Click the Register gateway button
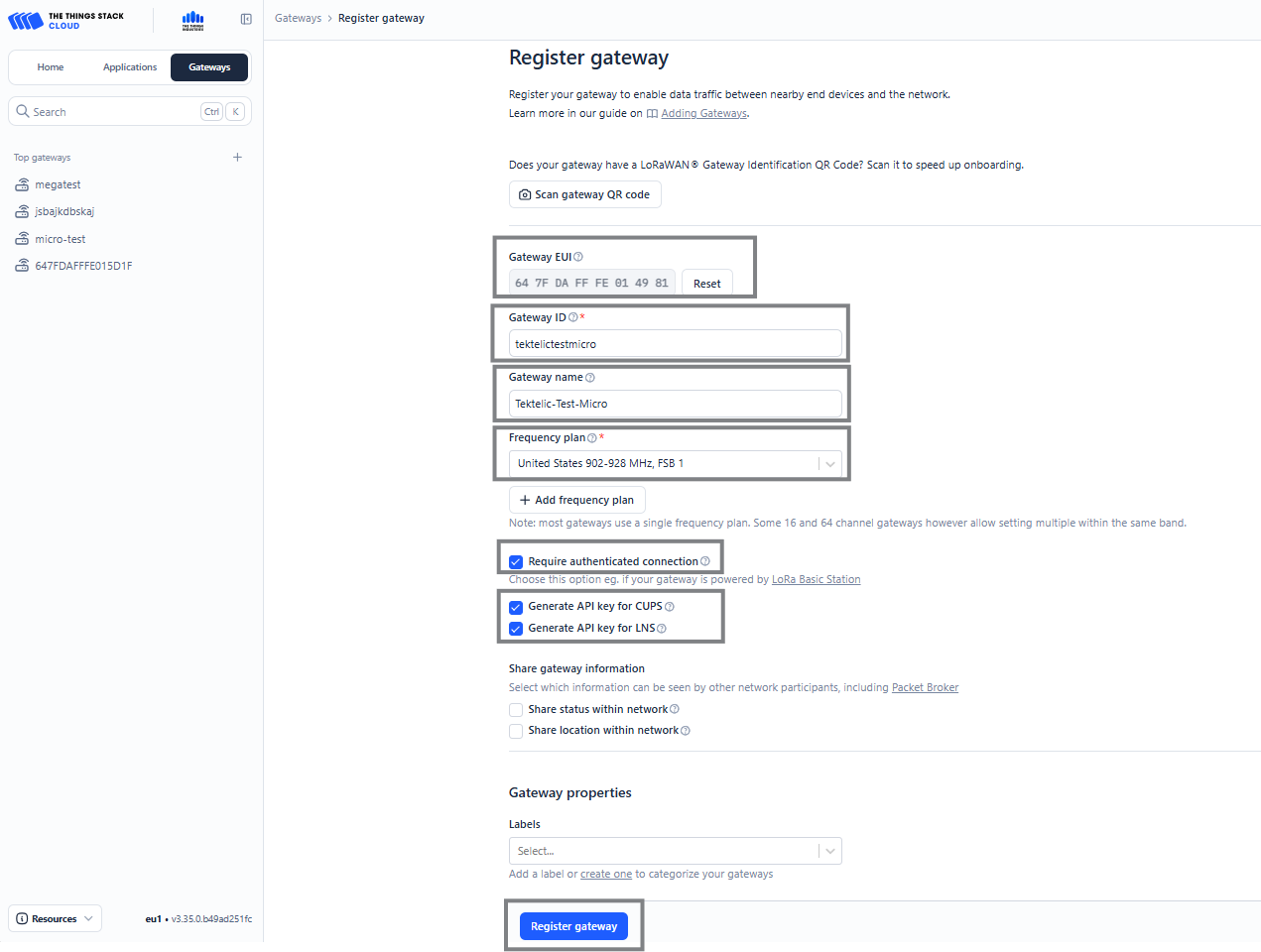 [x=573, y=925]
